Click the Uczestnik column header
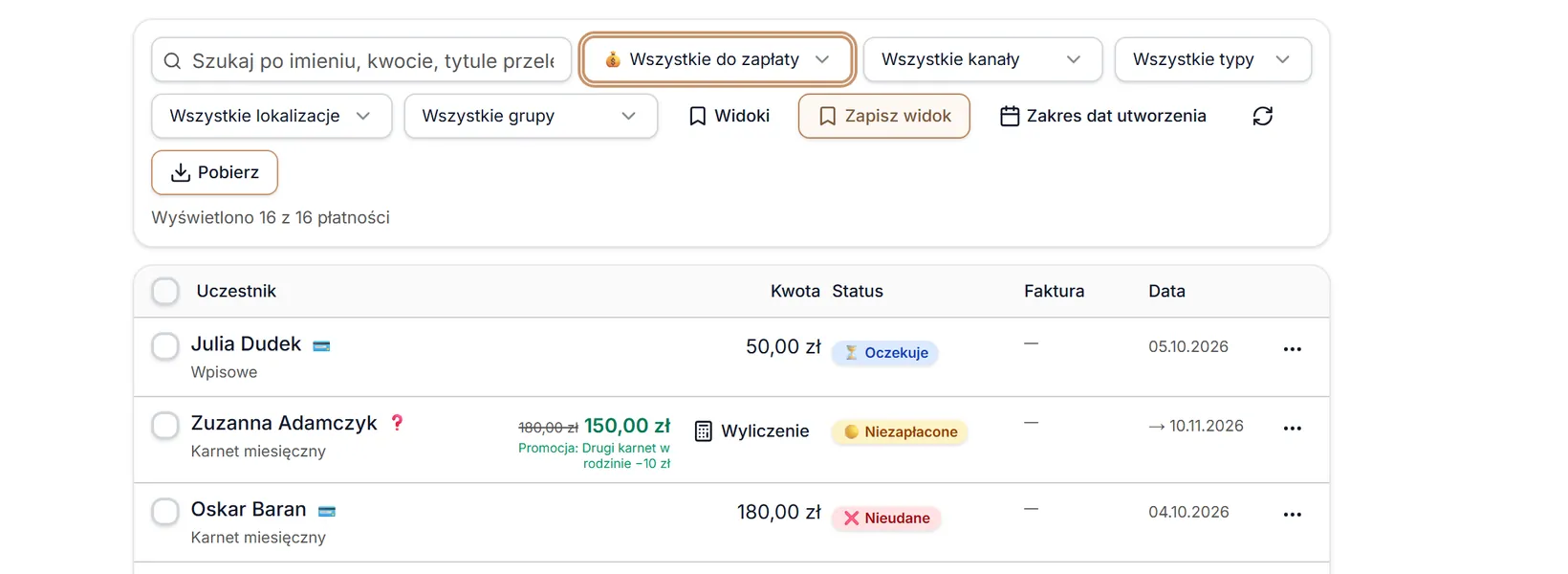Screen dimensions: 1568x574 tap(236, 291)
